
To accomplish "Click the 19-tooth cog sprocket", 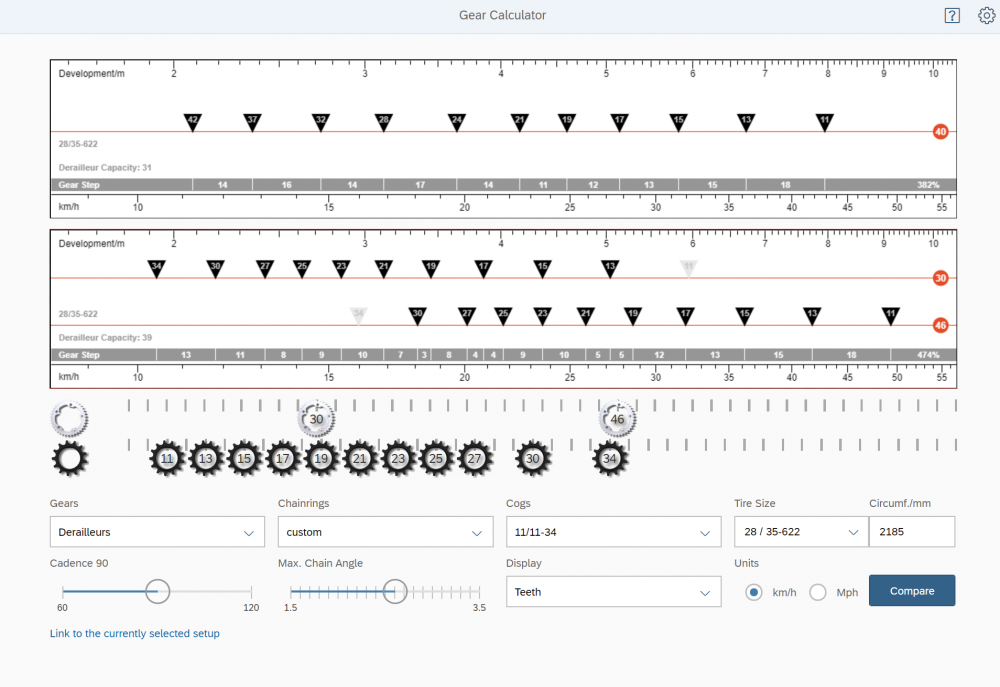I will pos(320,459).
